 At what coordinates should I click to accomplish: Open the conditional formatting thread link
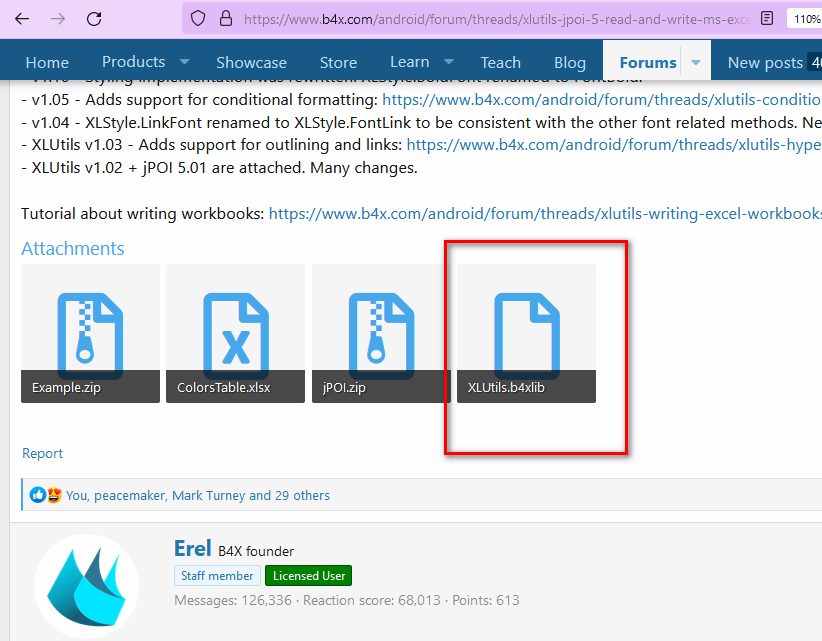pyautogui.click(x=602, y=100)
